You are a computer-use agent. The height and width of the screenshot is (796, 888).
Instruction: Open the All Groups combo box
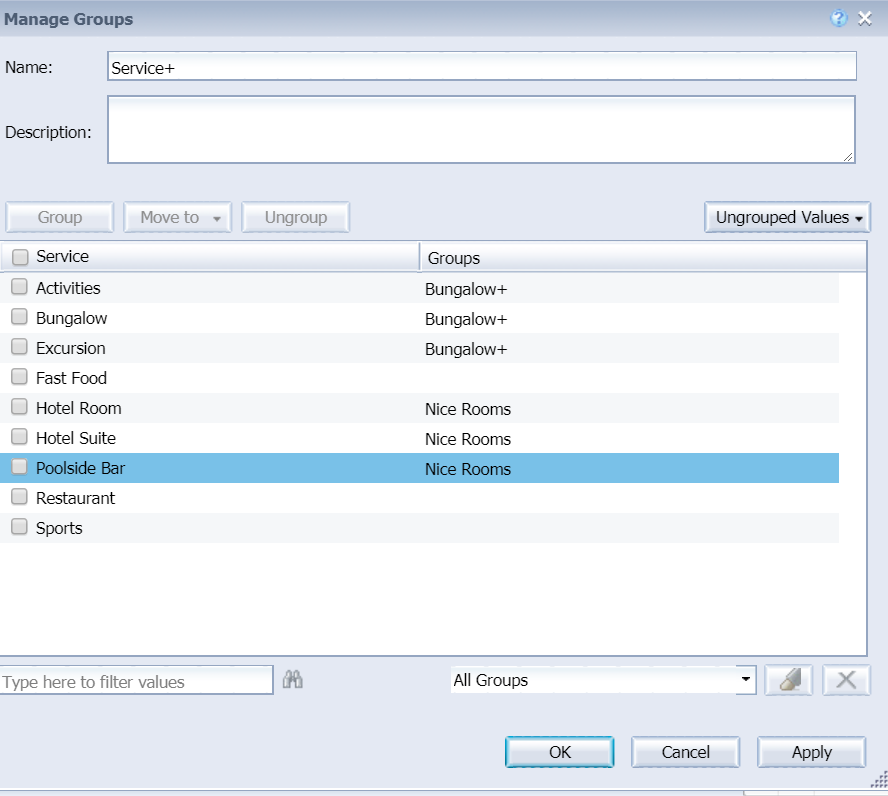click(x=604, y=680)
